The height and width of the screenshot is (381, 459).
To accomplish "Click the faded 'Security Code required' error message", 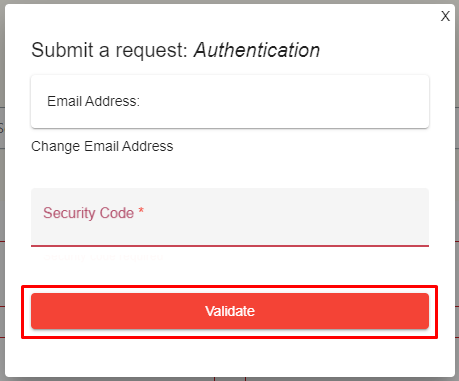I will (103, 257).
